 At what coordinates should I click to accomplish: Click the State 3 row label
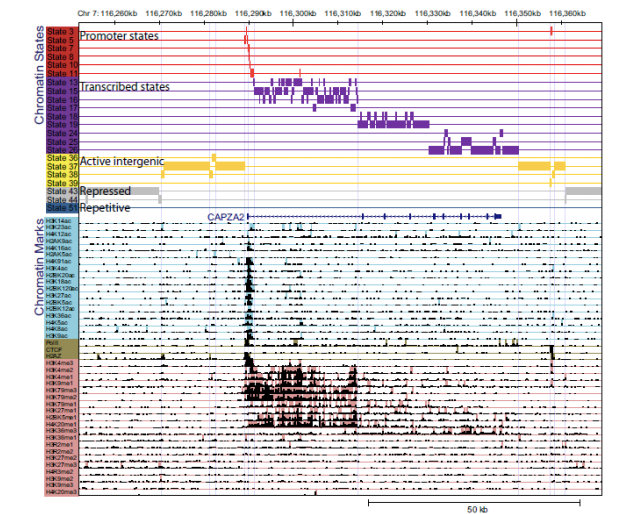pos(60,31)
